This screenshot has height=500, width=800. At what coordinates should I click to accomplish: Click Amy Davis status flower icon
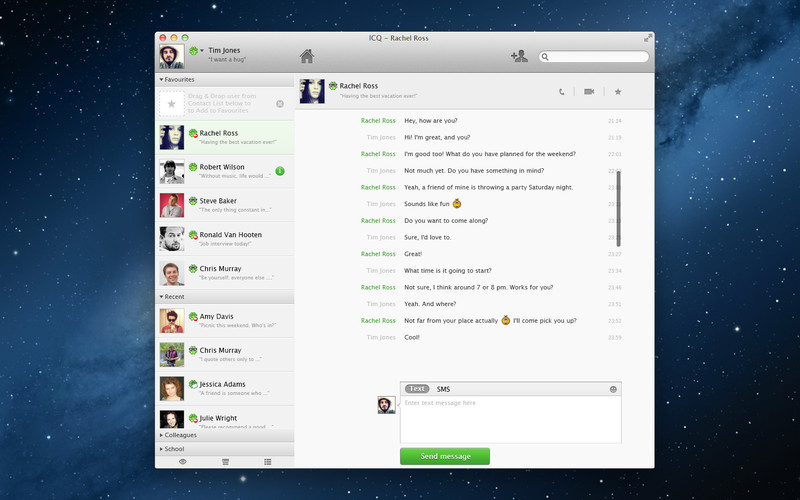(x=193, y=316)
